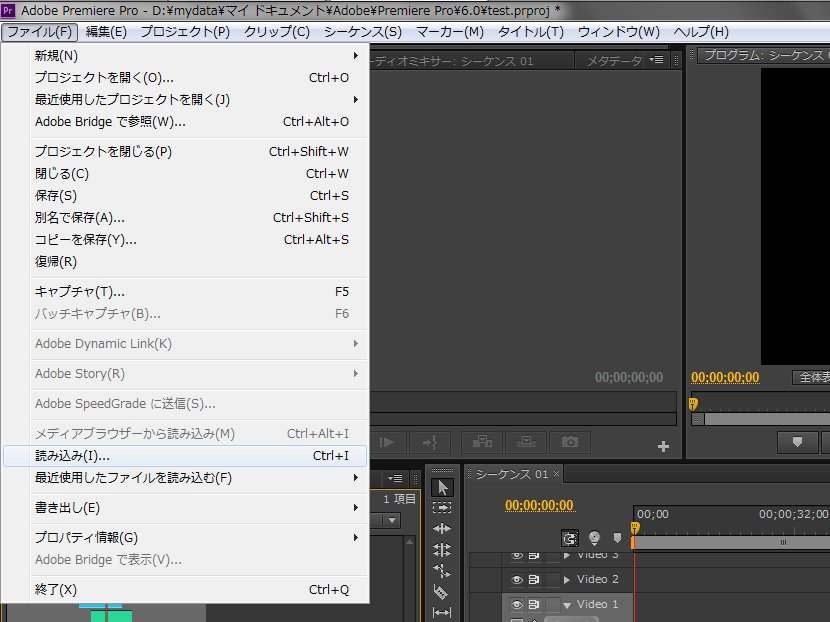The height and width of the screenshot is (622, 830).
Task: Select the Slip tool
Action: [x=442, y=612]
